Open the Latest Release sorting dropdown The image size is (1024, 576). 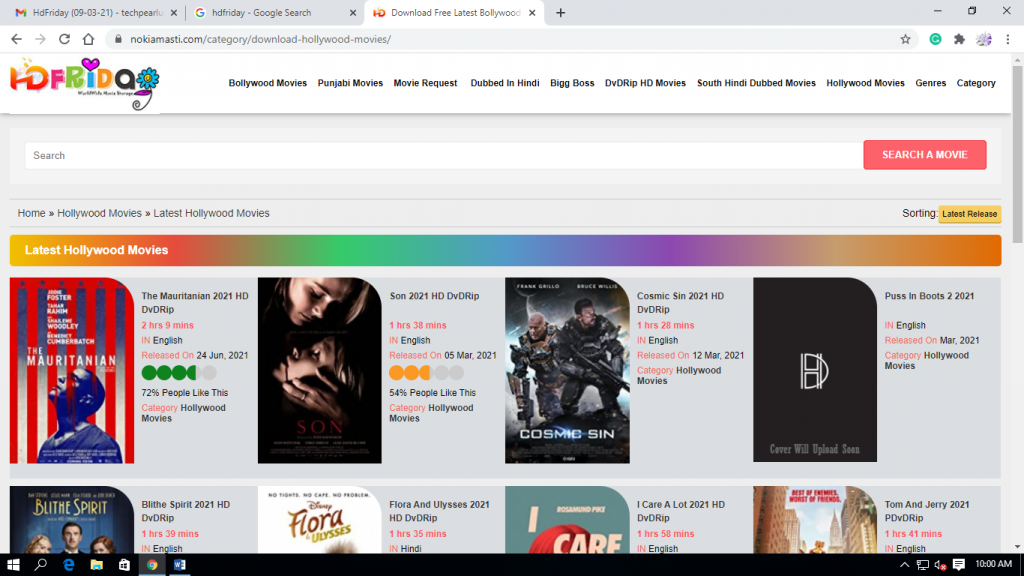click(x=970, y=214)
